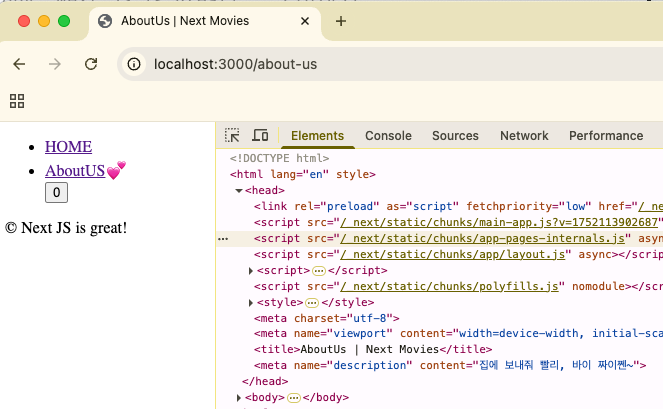This screenshot has width=663, height=409.
Task: Toggle the device toolbar emulation
Action: 260,135
